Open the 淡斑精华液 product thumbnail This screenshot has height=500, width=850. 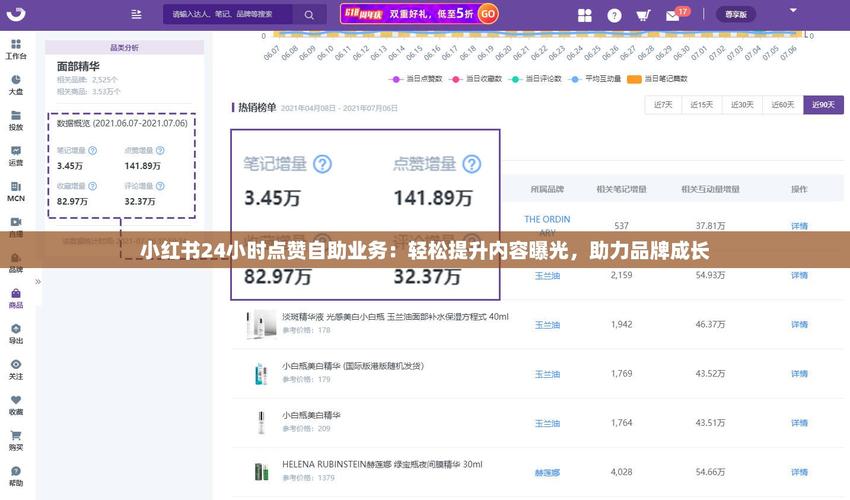[260, 324]
